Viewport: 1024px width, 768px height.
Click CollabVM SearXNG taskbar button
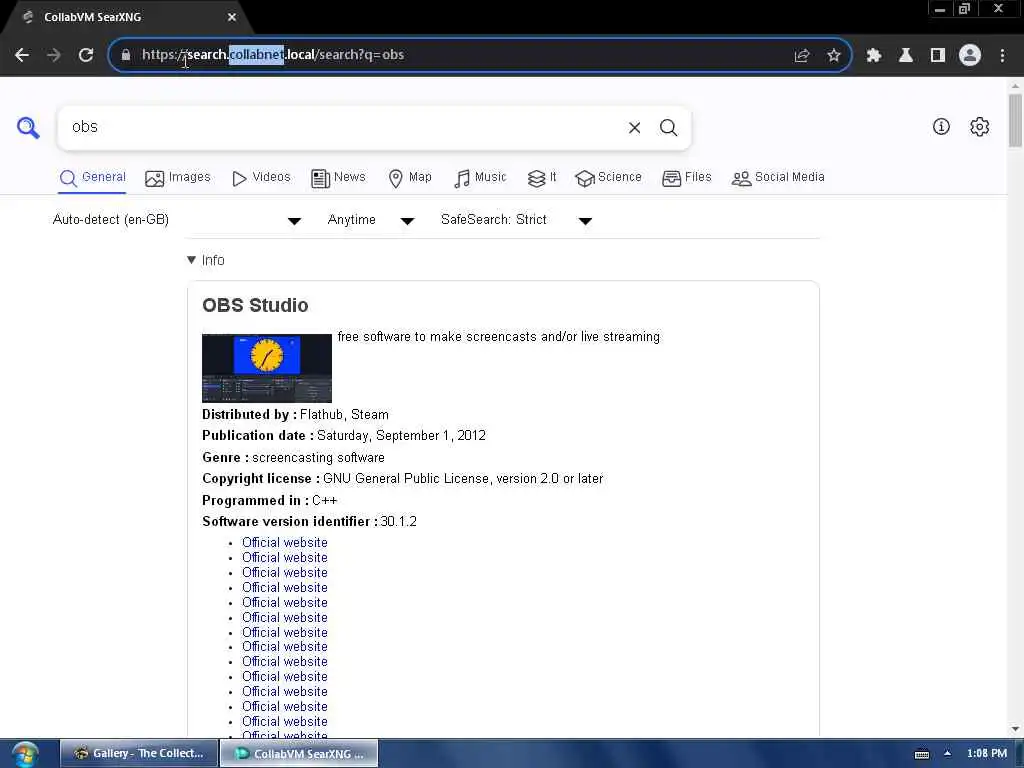coord(299,754)
